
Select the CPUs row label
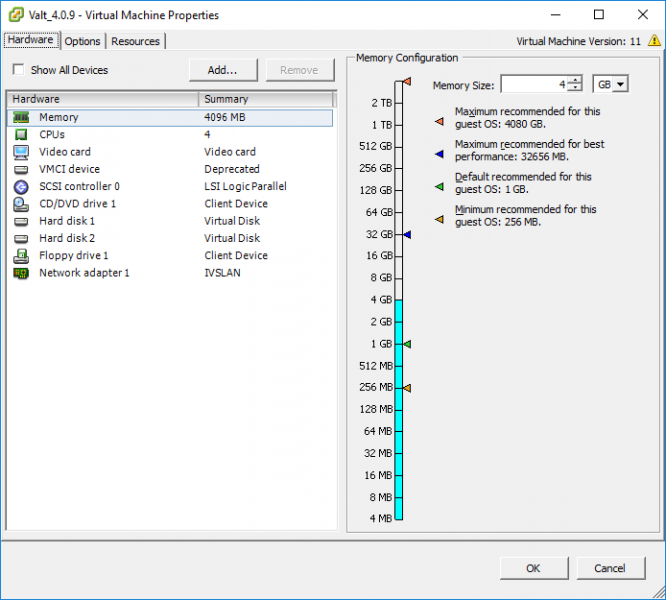click(x=52, y=135)
